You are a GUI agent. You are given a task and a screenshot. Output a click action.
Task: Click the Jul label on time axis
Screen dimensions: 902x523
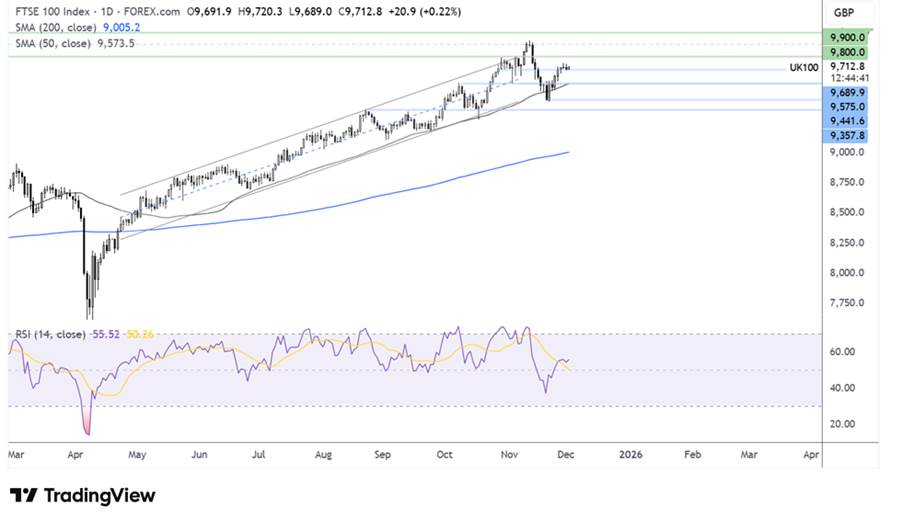point(260,453)
